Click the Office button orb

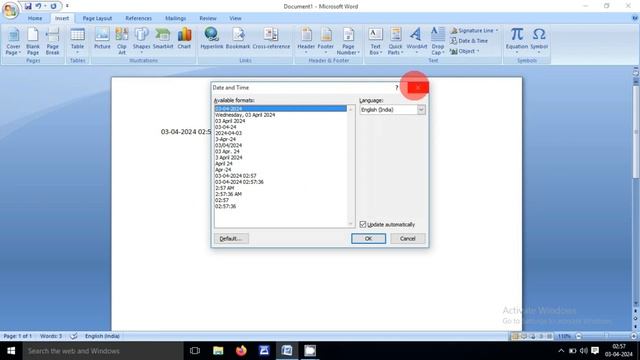click(x=10, y=10)
